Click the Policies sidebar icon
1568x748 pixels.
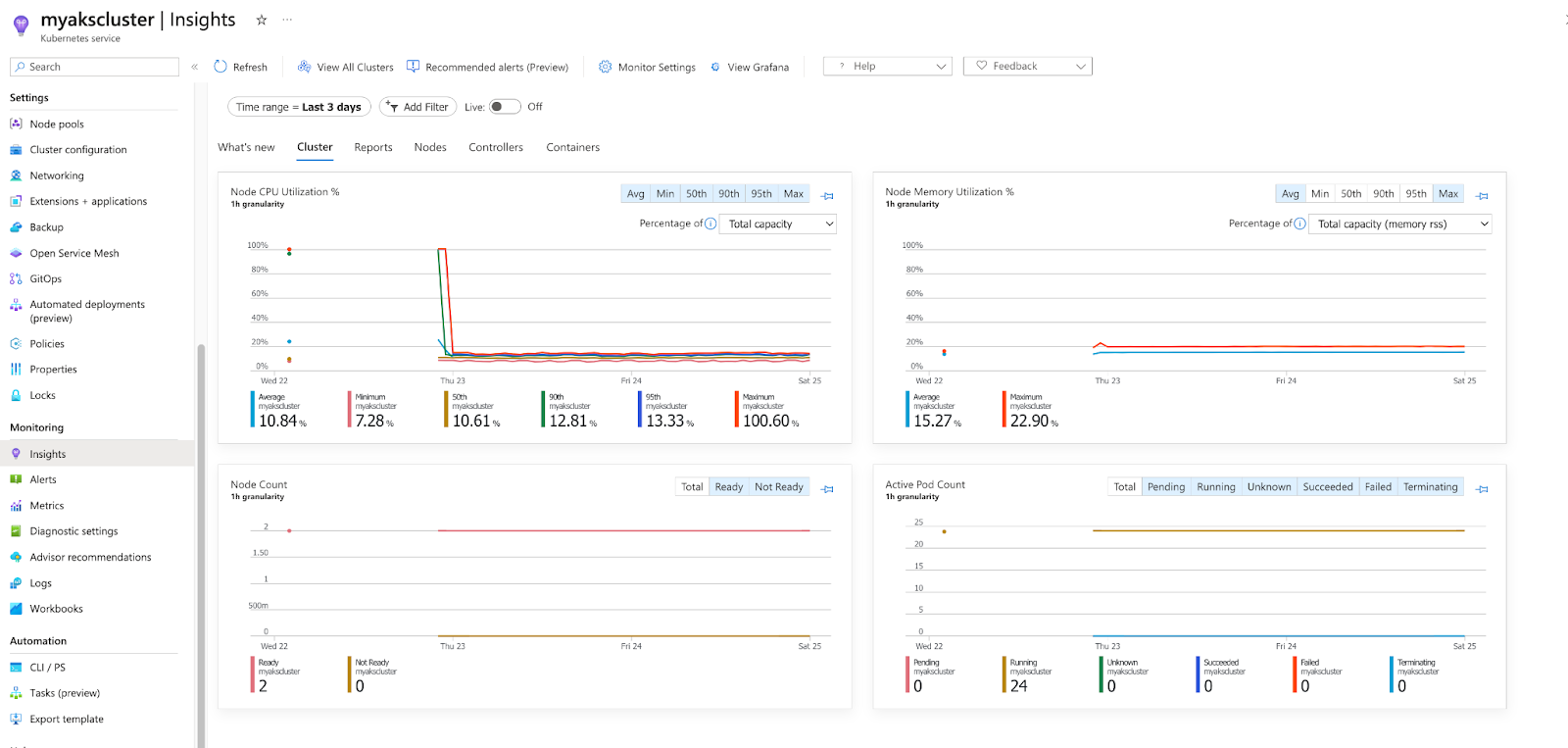pyautogui.click(x=16, y=344)
